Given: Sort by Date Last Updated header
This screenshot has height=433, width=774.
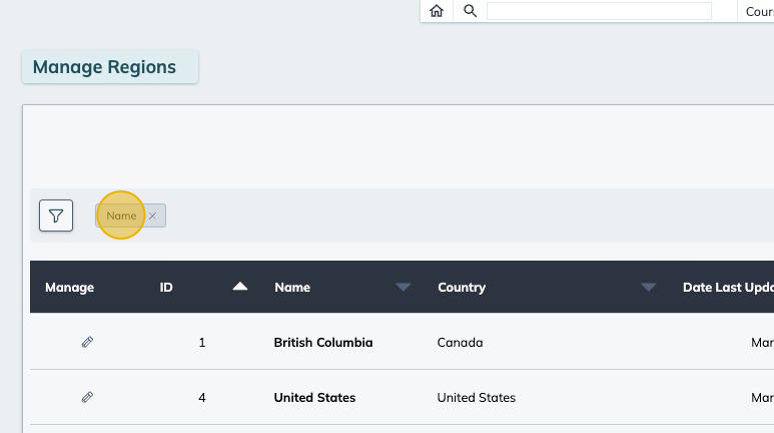Looking at the screenshot, I should pos(727,287).
